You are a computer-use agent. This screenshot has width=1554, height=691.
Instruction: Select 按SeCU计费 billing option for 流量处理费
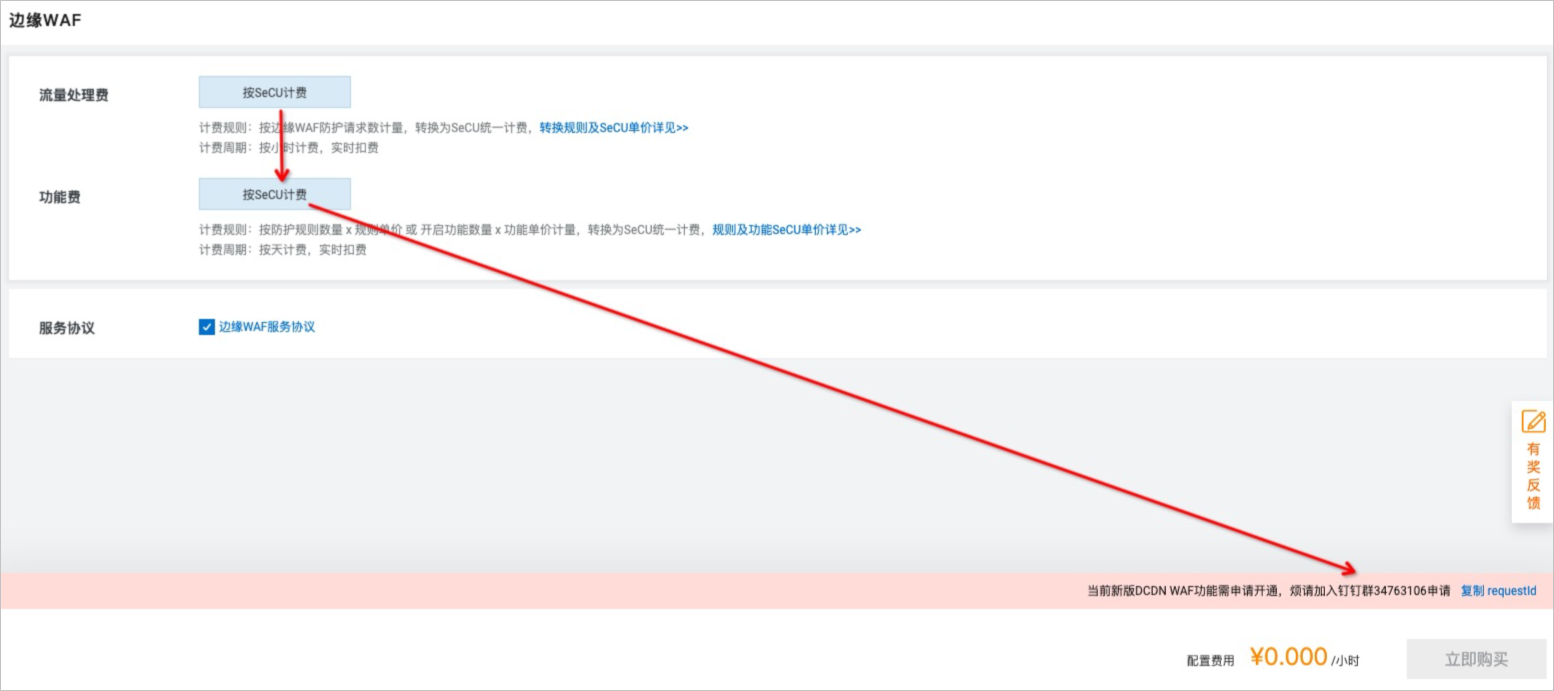click(x=275, y=91)
